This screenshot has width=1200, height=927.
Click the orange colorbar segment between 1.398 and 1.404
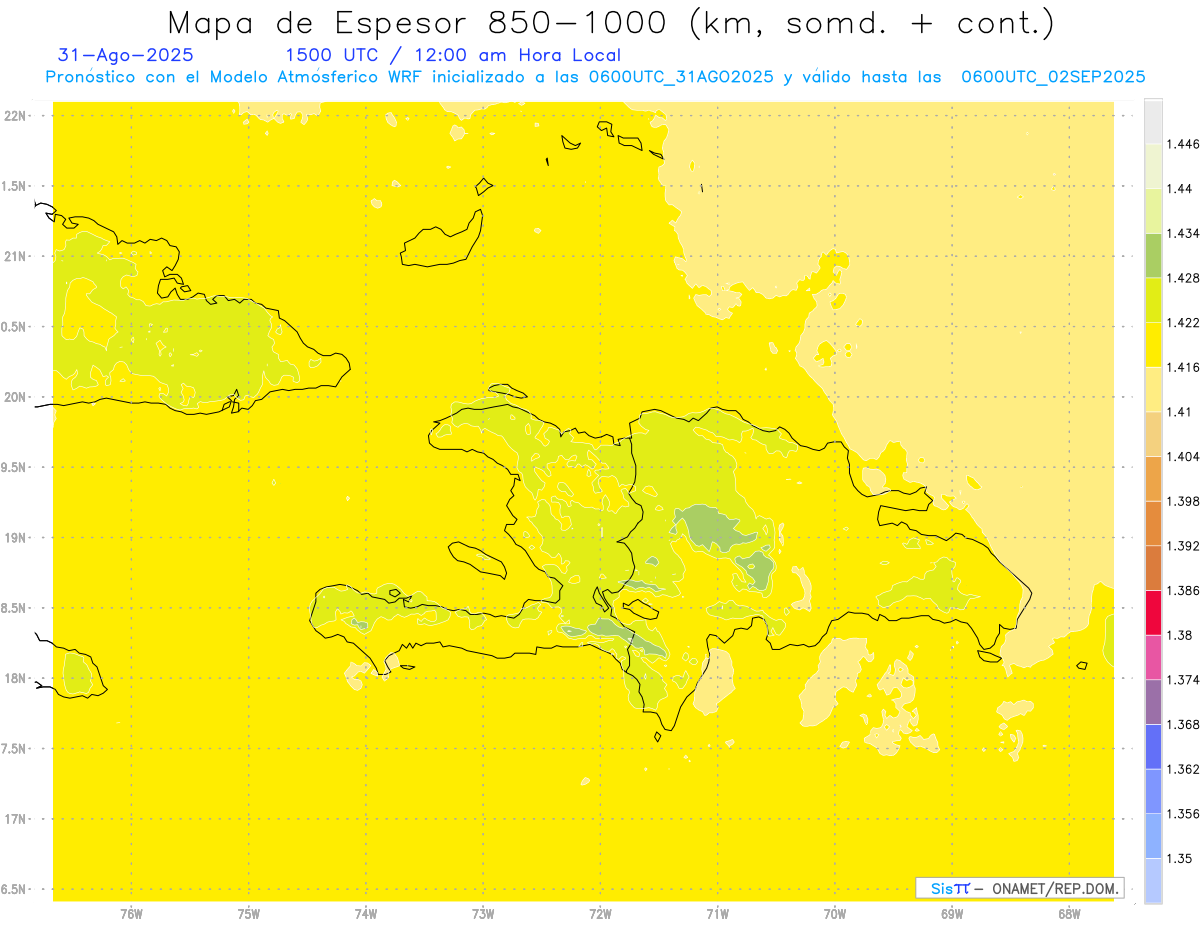1153,478
